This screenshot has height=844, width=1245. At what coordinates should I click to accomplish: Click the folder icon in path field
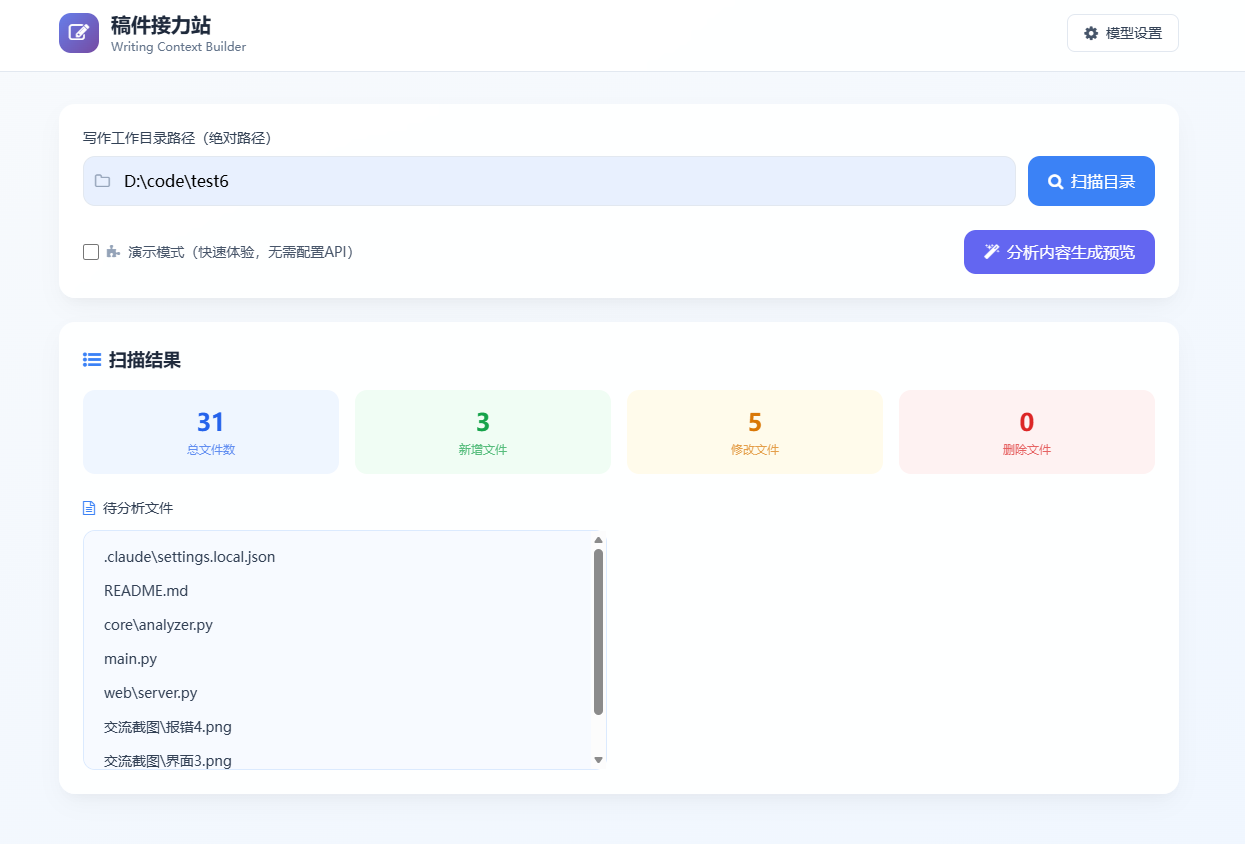[x=102, y=181]
